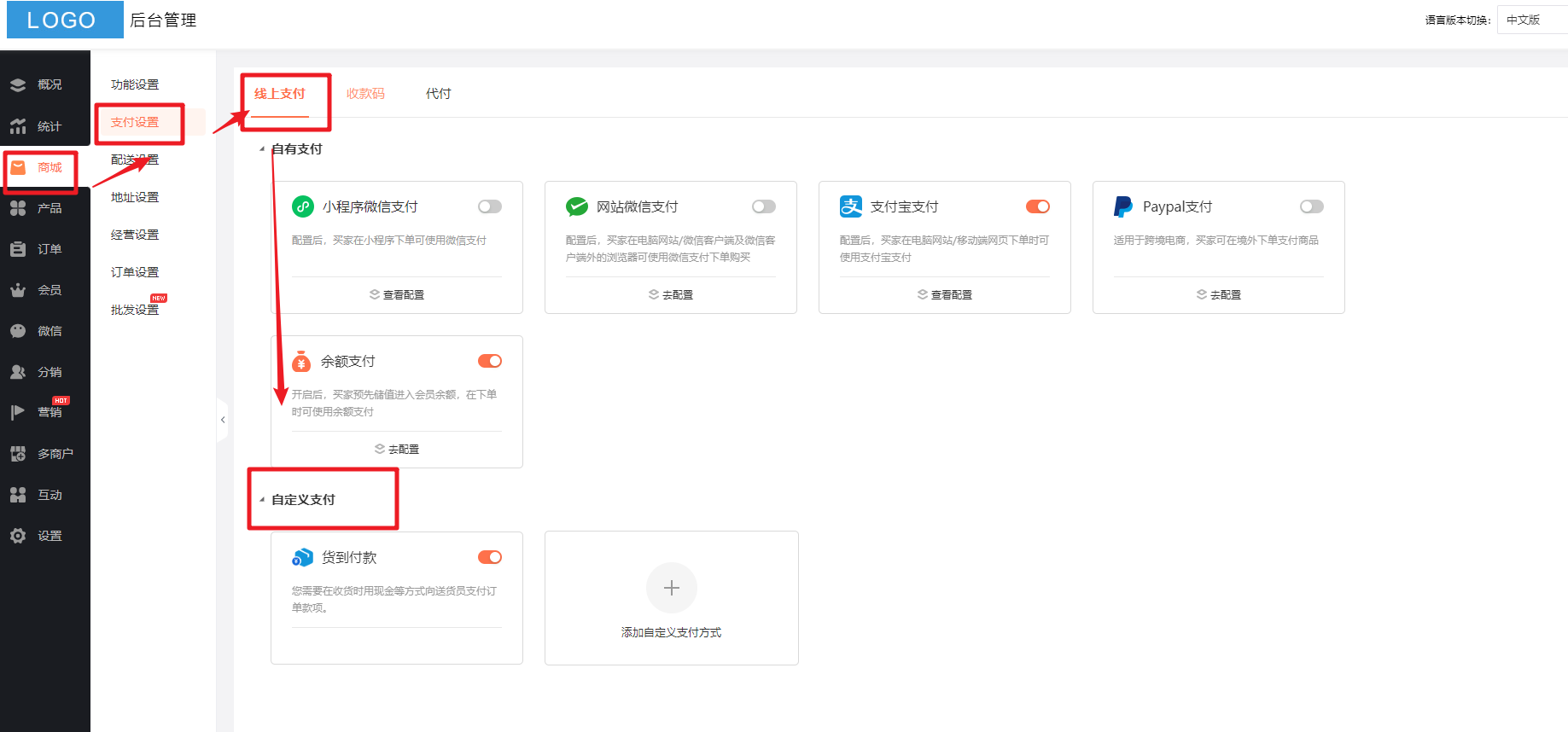Open 地址设置 in the submenu
This screenshot has height=732, width=1568.
click(135, 197)
